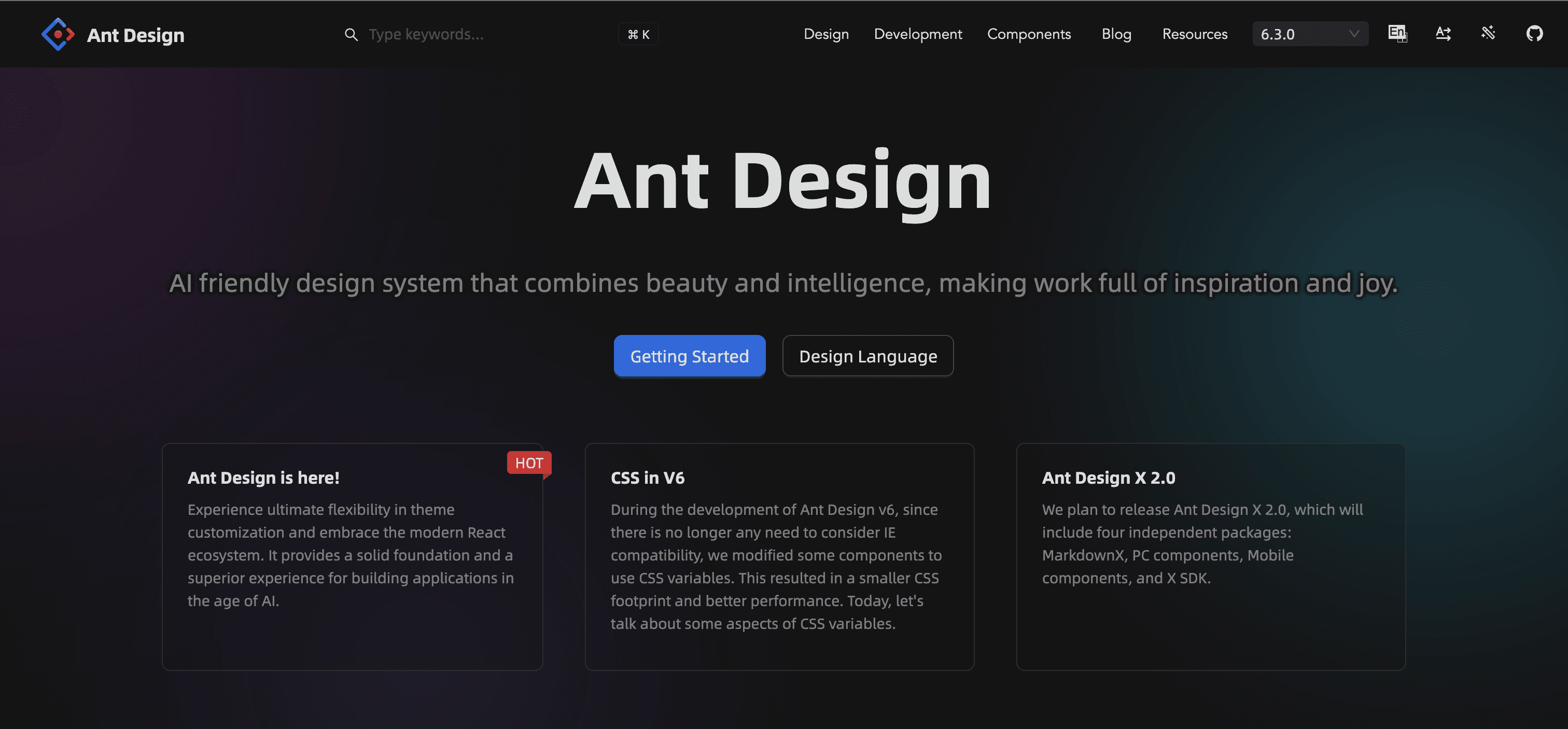Go to Components in navigation
Image resolution: width=1568 pixels, height=729 pixels.
pyautogui.click(x=1029, y=34)
